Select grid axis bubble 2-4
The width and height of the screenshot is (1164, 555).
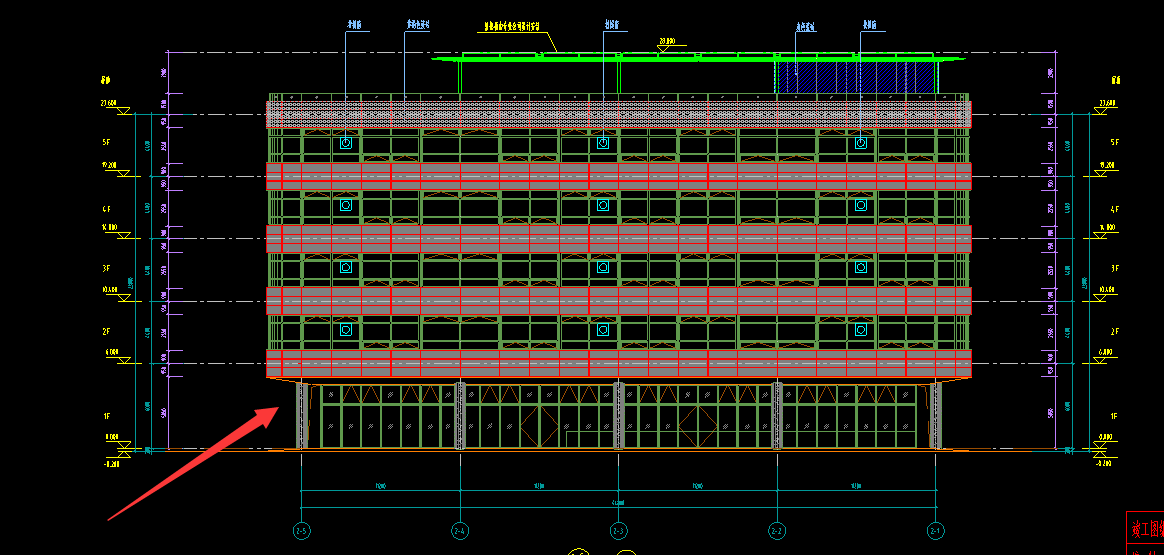click(460, 531)
